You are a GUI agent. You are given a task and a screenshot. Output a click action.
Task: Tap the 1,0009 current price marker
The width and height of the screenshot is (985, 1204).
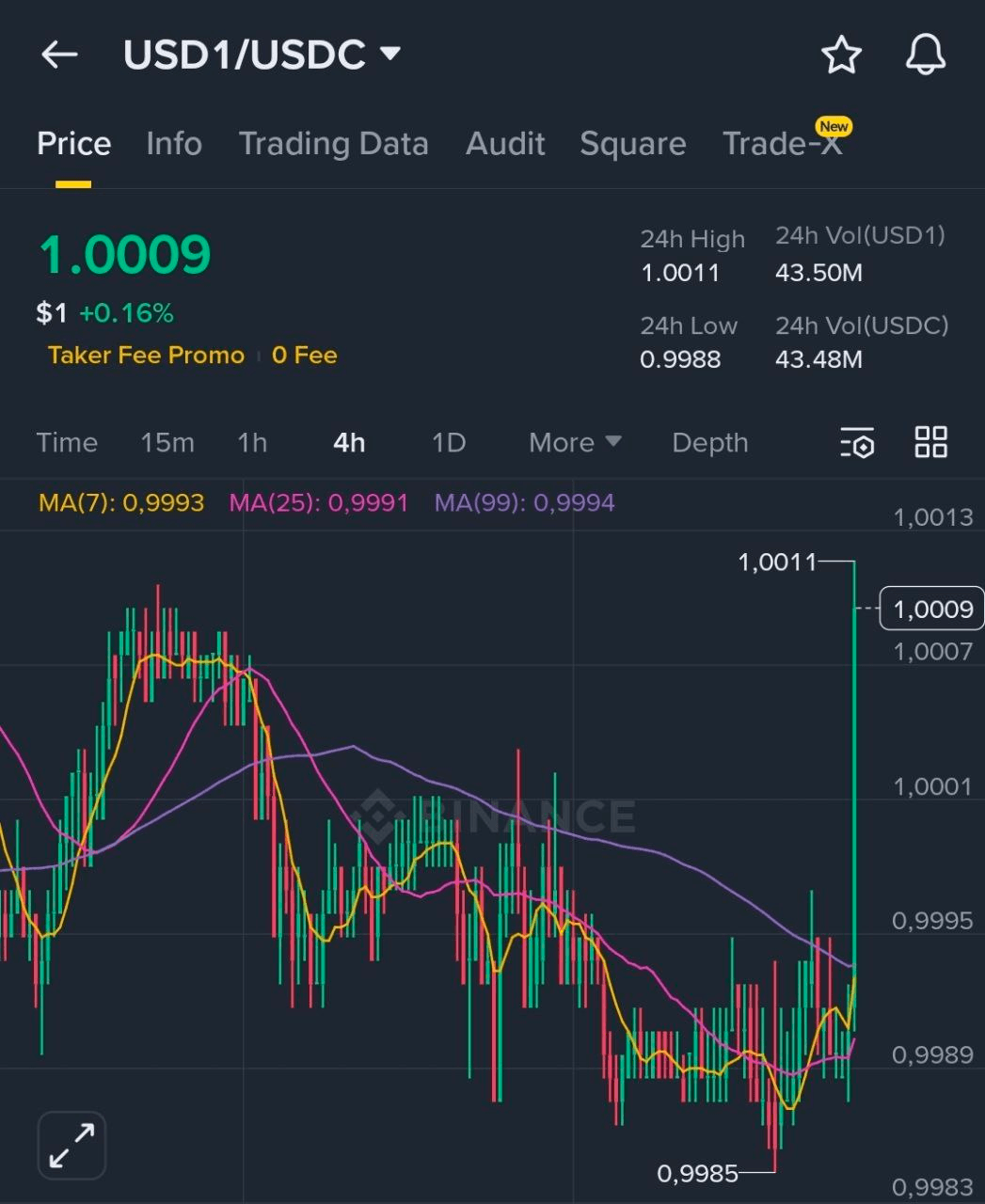click(931, 610)
